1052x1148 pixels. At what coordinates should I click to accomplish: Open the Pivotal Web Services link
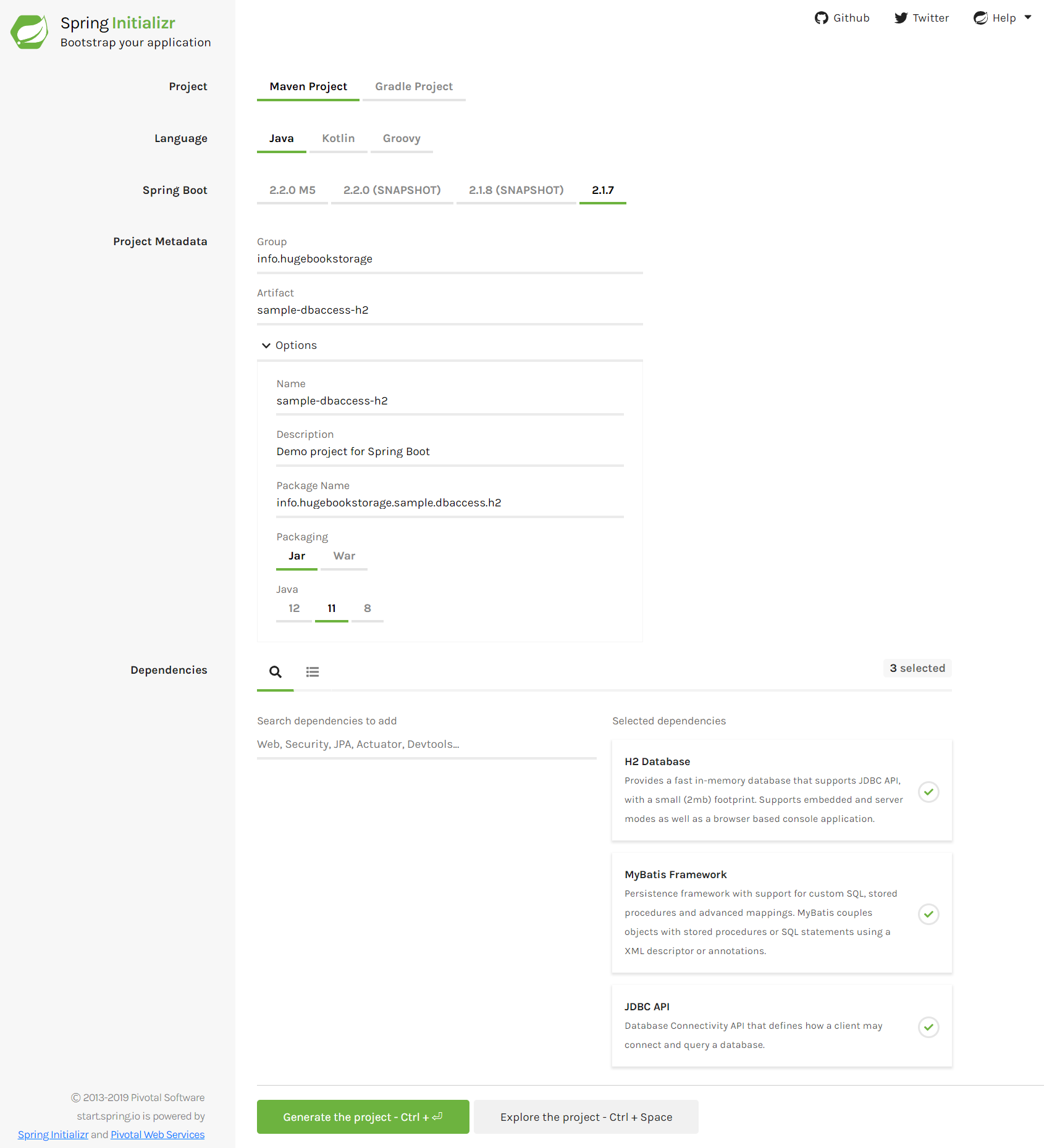tap(158, 1135)
